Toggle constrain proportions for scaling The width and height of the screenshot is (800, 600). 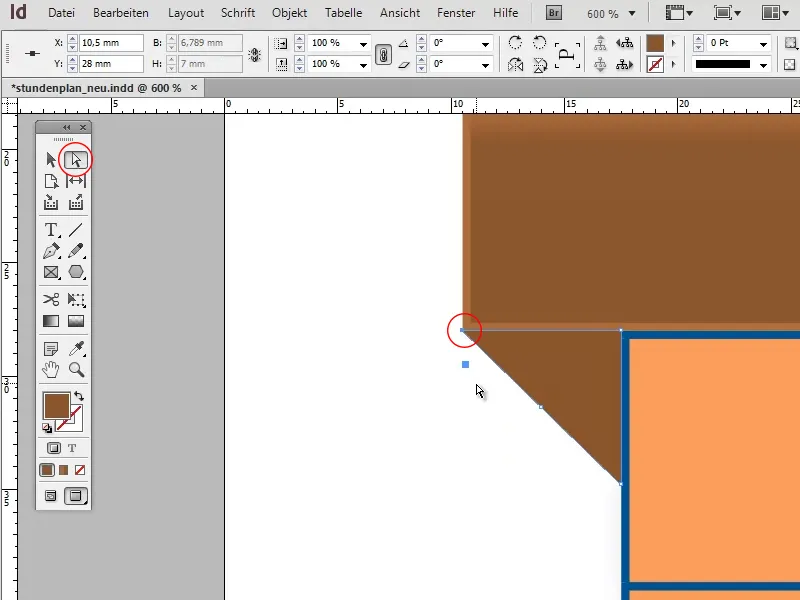[x=383, y=54]
